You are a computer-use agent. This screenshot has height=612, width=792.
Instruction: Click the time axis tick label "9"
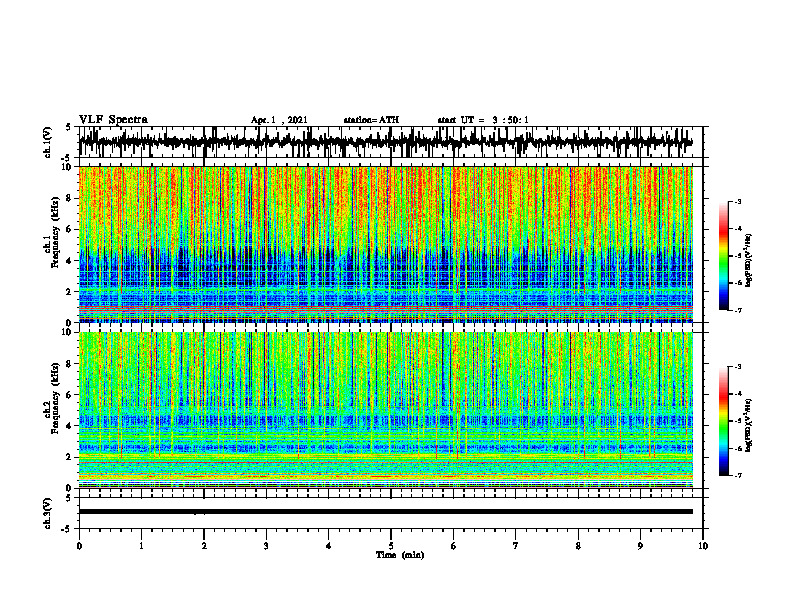coord(640,545)
